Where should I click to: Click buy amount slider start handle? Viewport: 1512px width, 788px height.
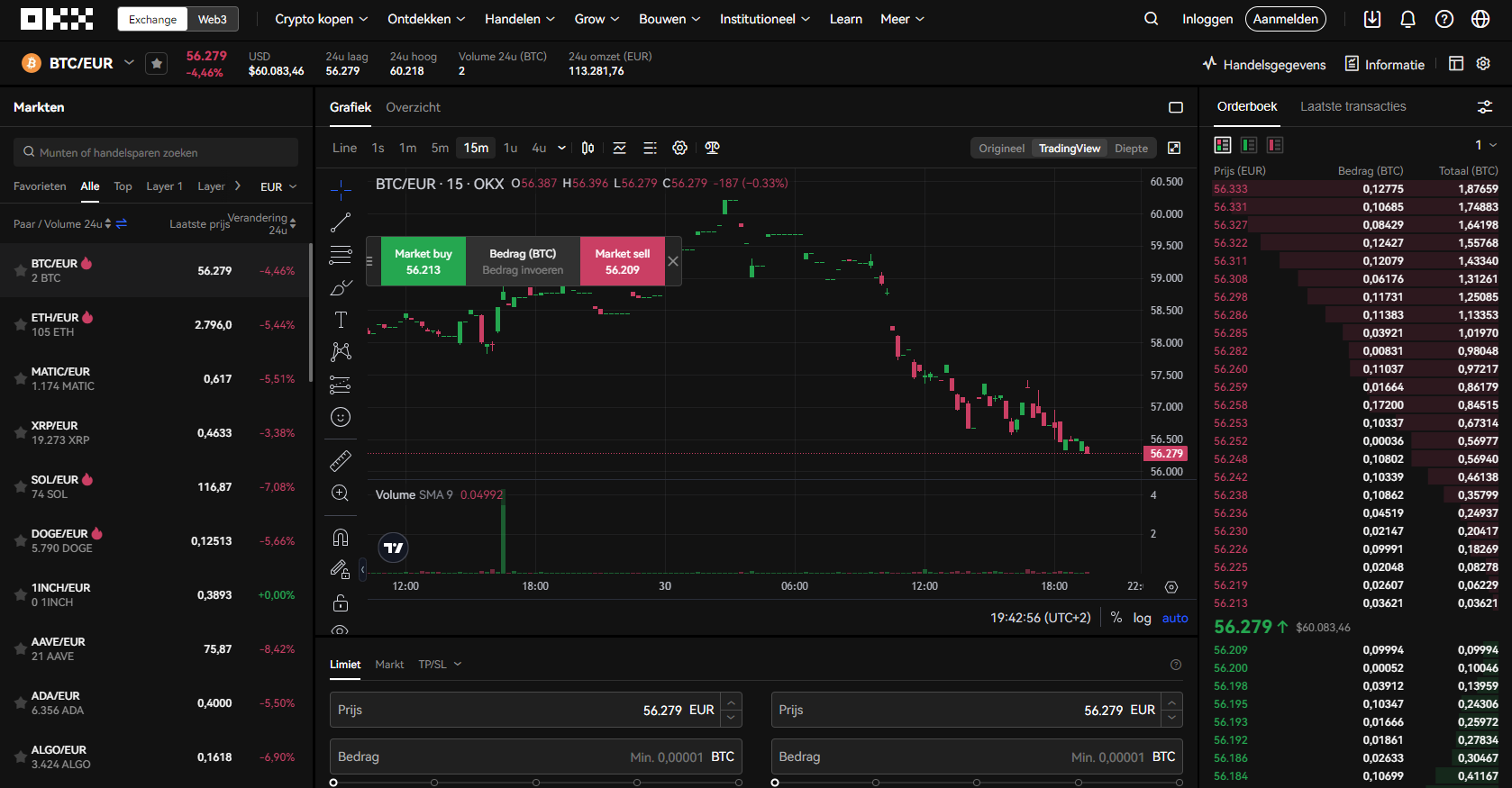[x=333, y=783]
